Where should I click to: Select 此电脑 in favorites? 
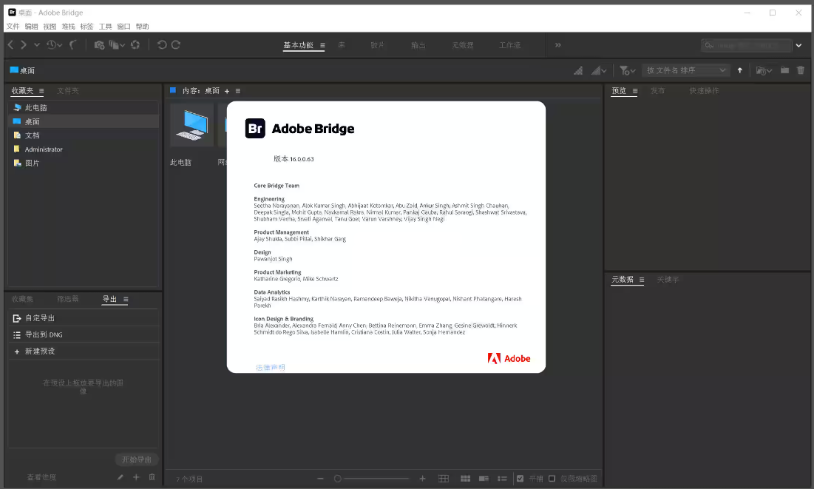pyautogui.click(x=84, y=107)
